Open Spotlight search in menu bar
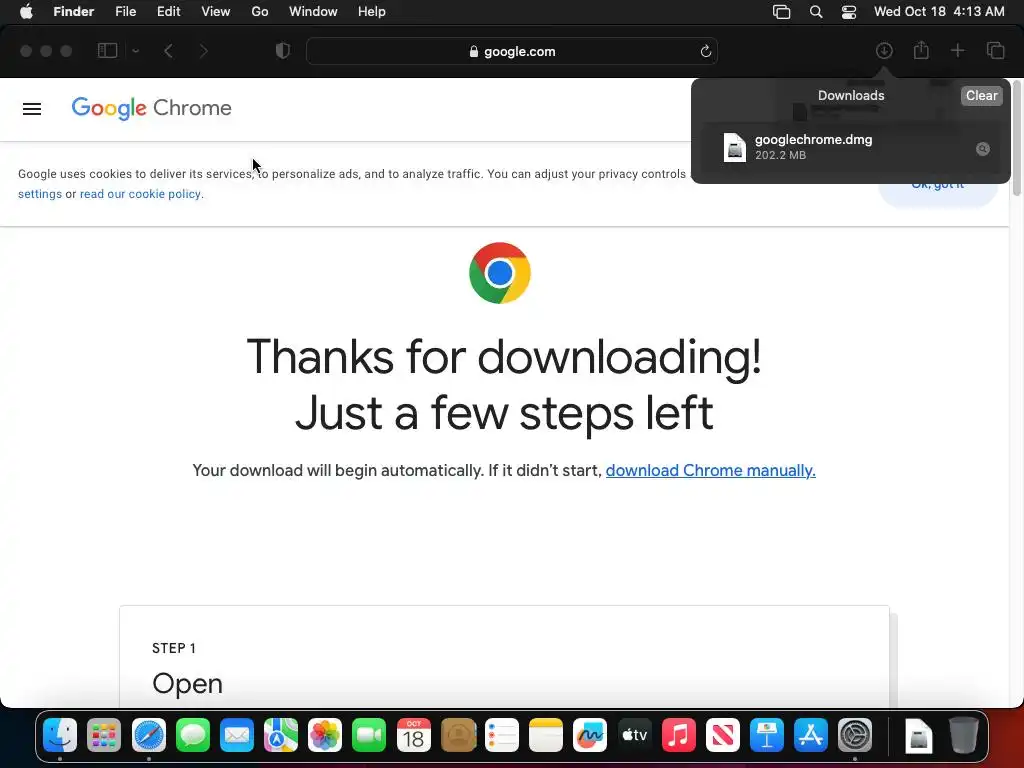This screenshot has width=1024, height=768. point(816,12)
